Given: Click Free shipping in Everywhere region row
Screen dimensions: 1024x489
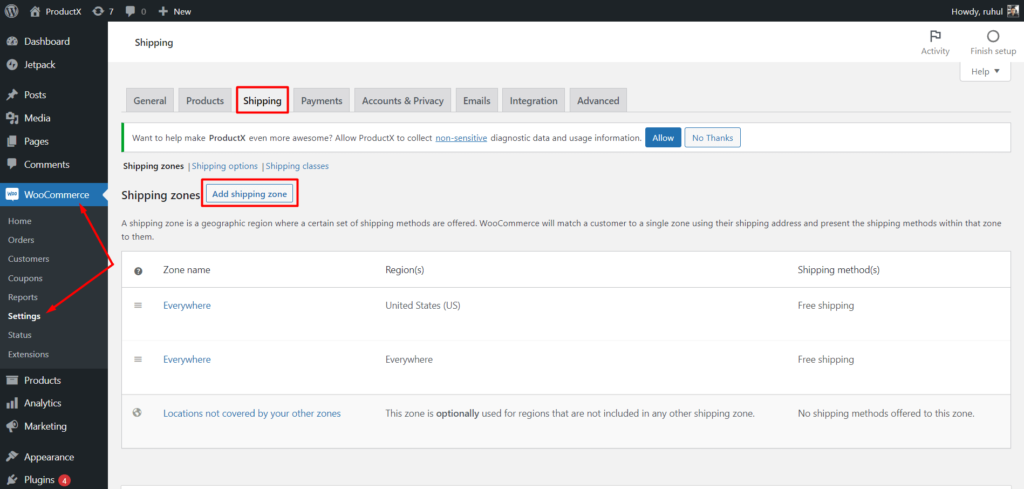Looking at the screenshot, I should pos(825,359).
